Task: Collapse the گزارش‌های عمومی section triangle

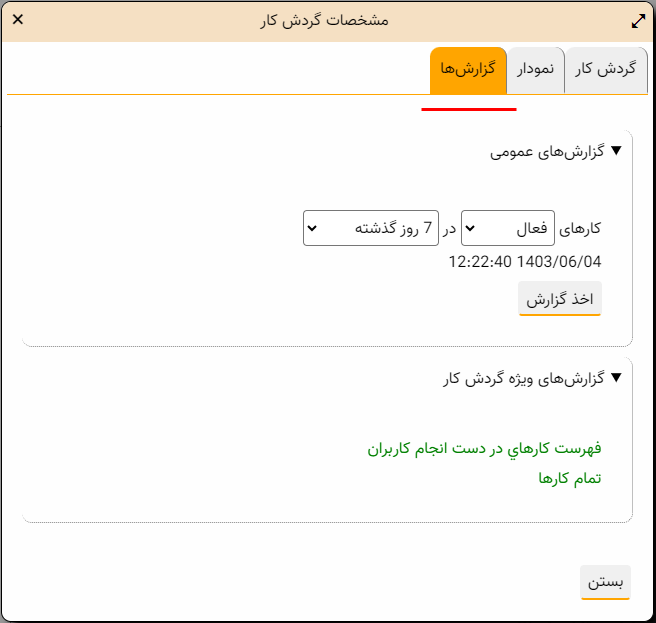Action: 616,152
